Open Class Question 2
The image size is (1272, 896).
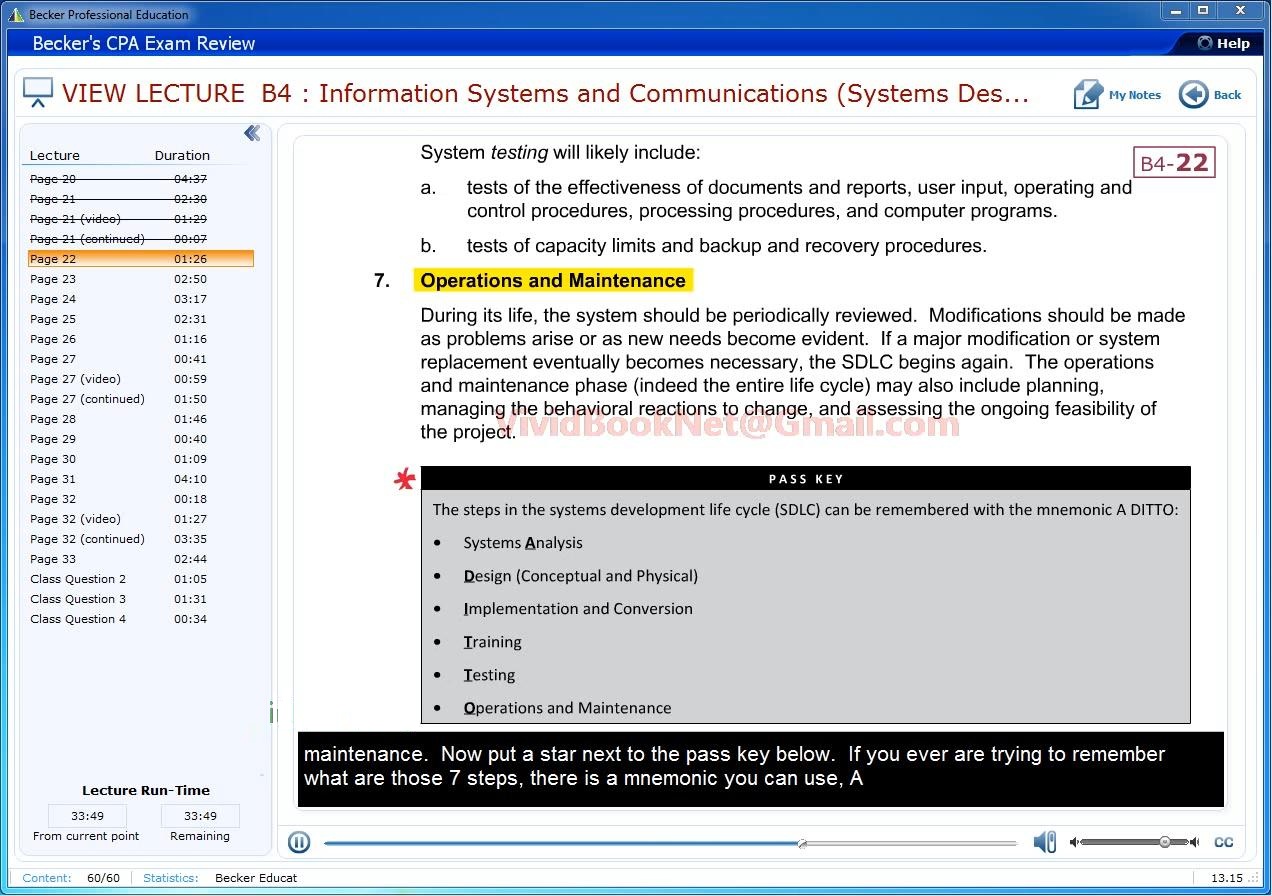click(x=140, y=579)
